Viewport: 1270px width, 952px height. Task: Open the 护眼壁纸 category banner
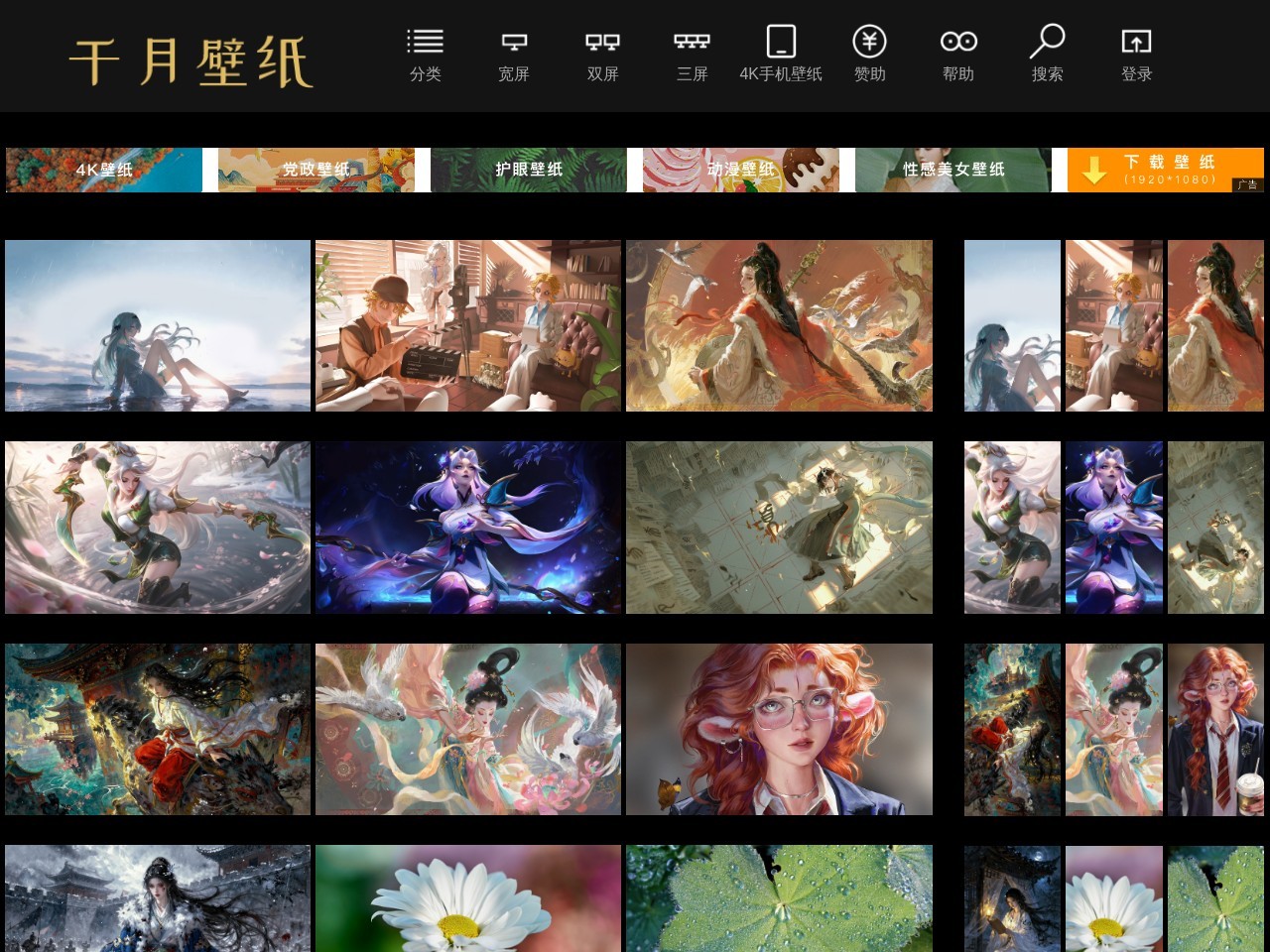528,170
